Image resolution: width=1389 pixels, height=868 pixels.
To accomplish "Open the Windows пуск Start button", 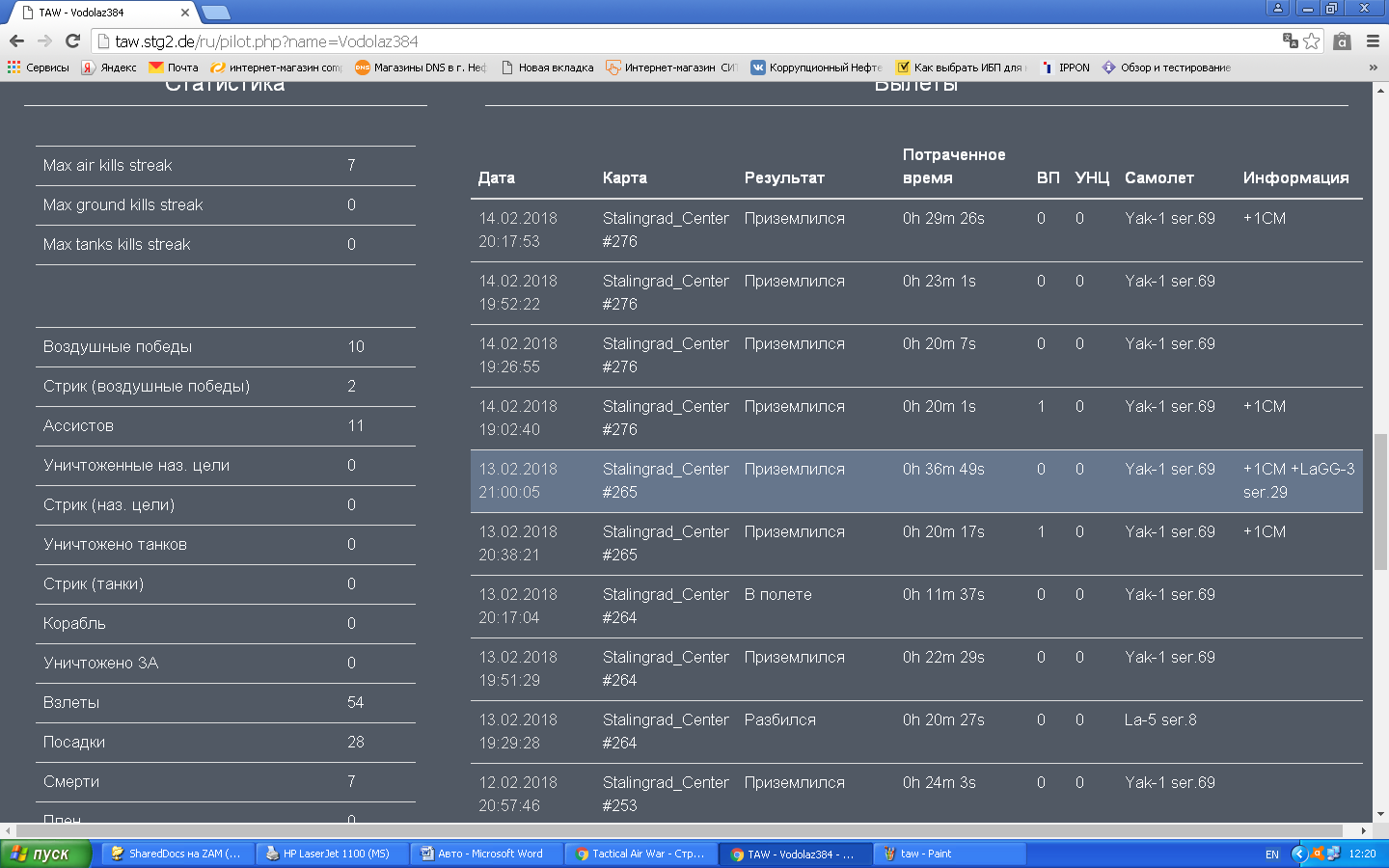I will [45, 854].
